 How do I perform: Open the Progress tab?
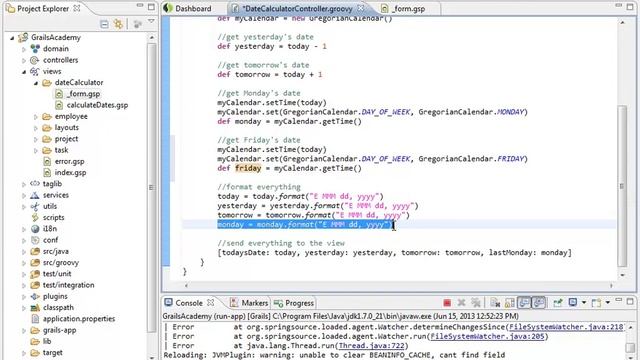(294, 303)
